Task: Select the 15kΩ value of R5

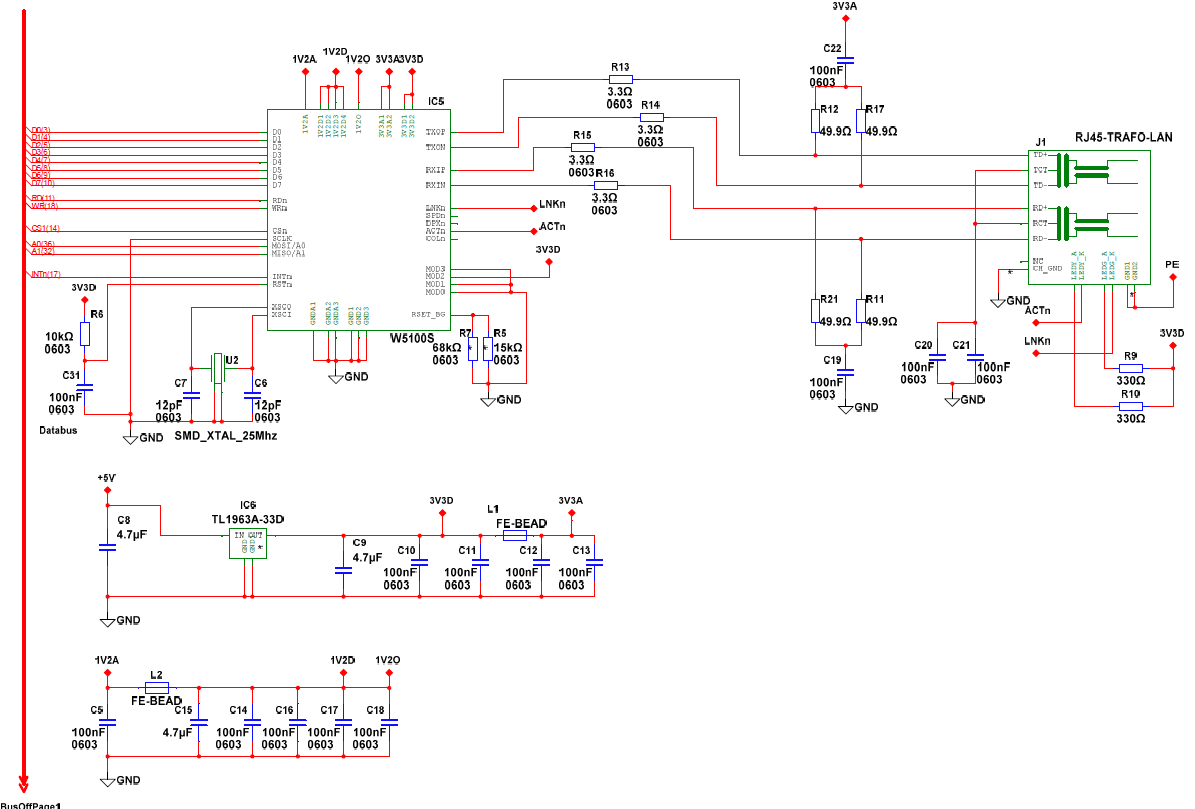Action: tap(508, 348)
